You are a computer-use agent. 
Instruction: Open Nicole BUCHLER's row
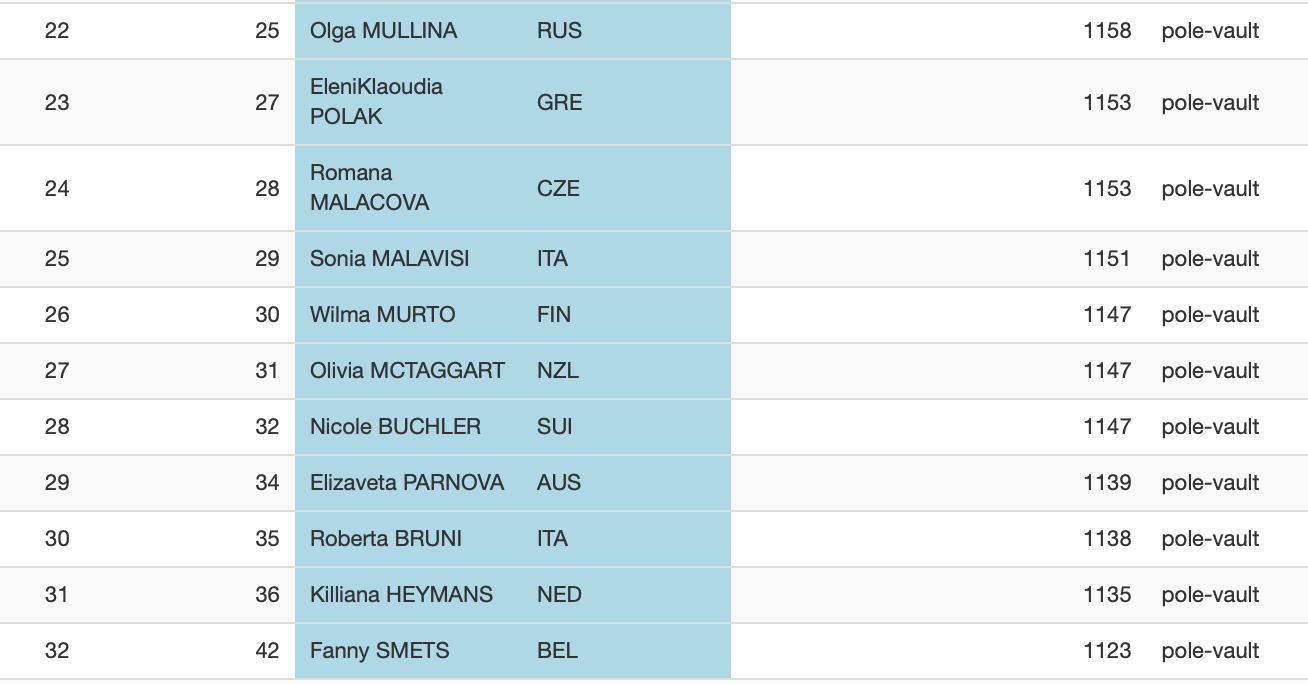click(395, 427)
